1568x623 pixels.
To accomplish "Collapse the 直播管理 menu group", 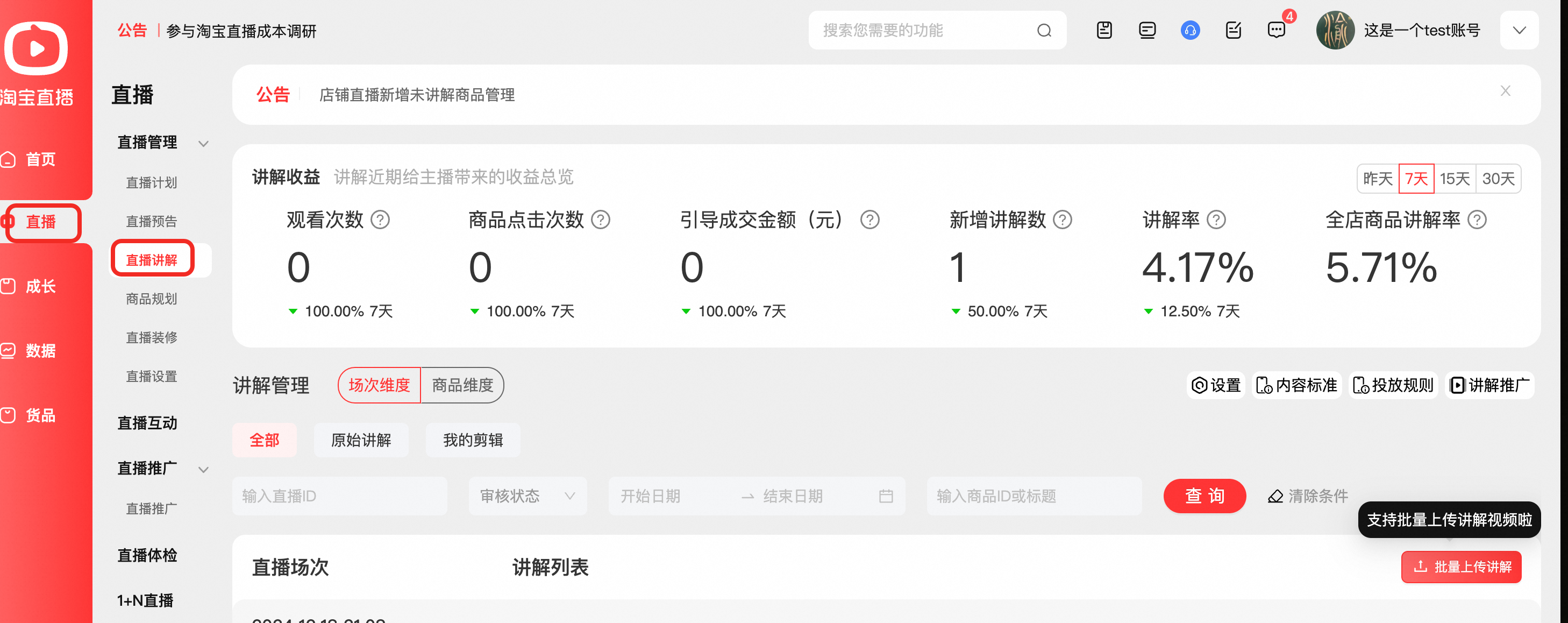I will (x=203, y=144).
